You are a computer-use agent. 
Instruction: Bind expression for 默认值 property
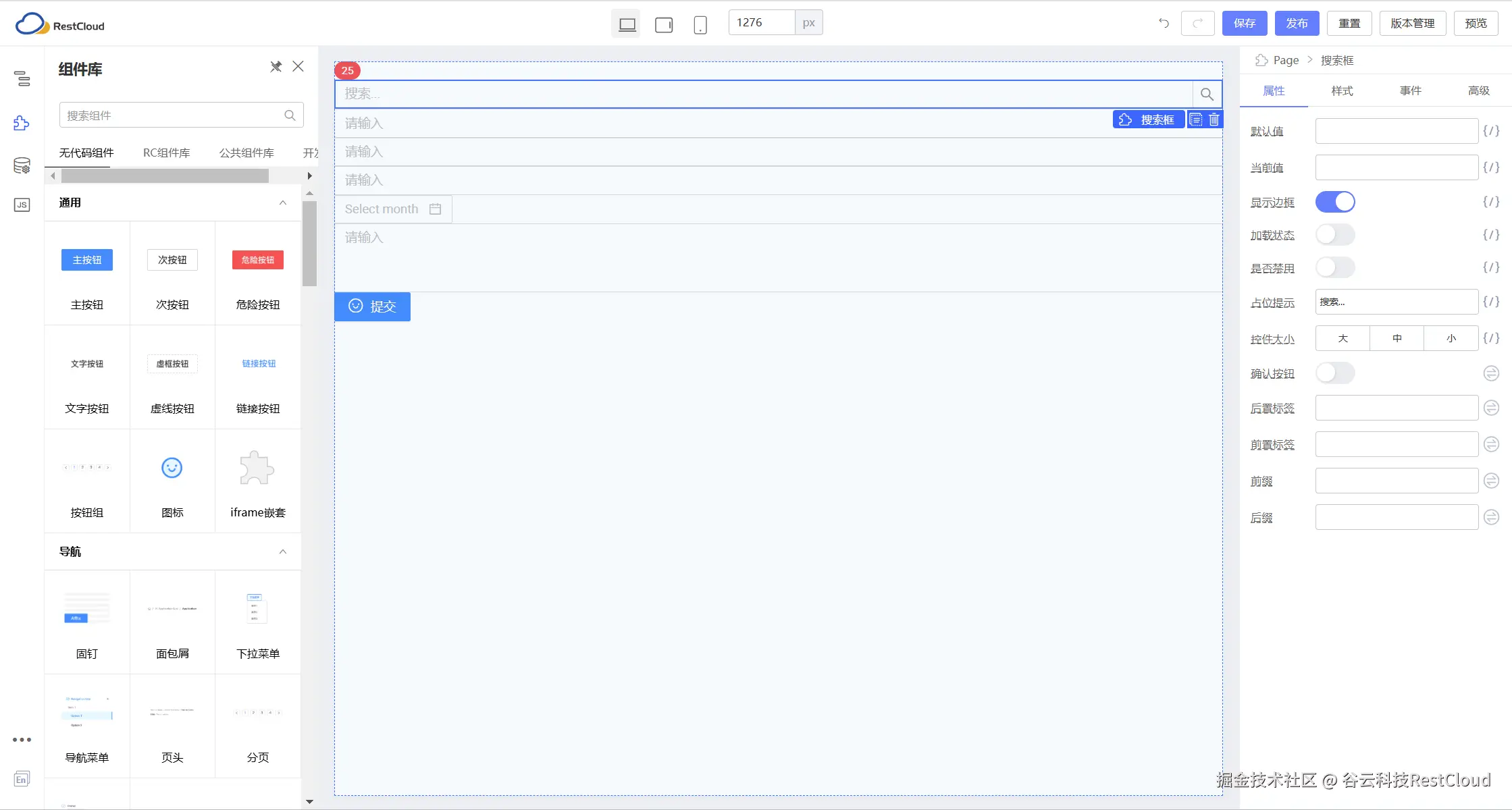(1491, 131)
